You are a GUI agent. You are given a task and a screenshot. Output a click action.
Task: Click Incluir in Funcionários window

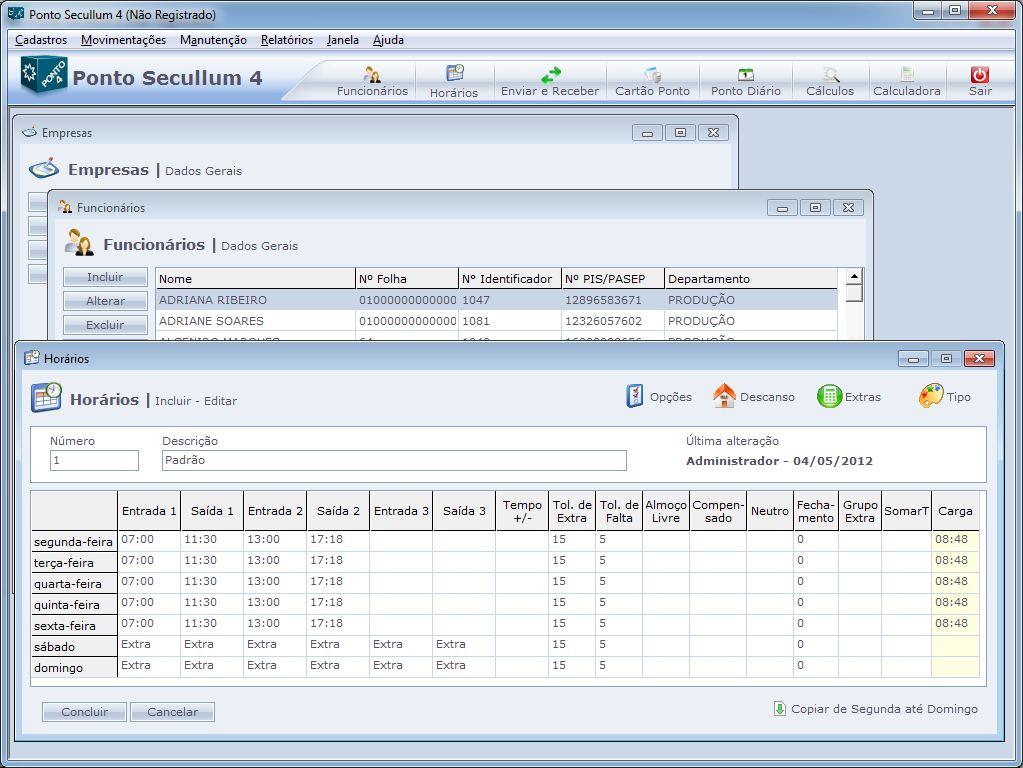(x=105, y=277)
